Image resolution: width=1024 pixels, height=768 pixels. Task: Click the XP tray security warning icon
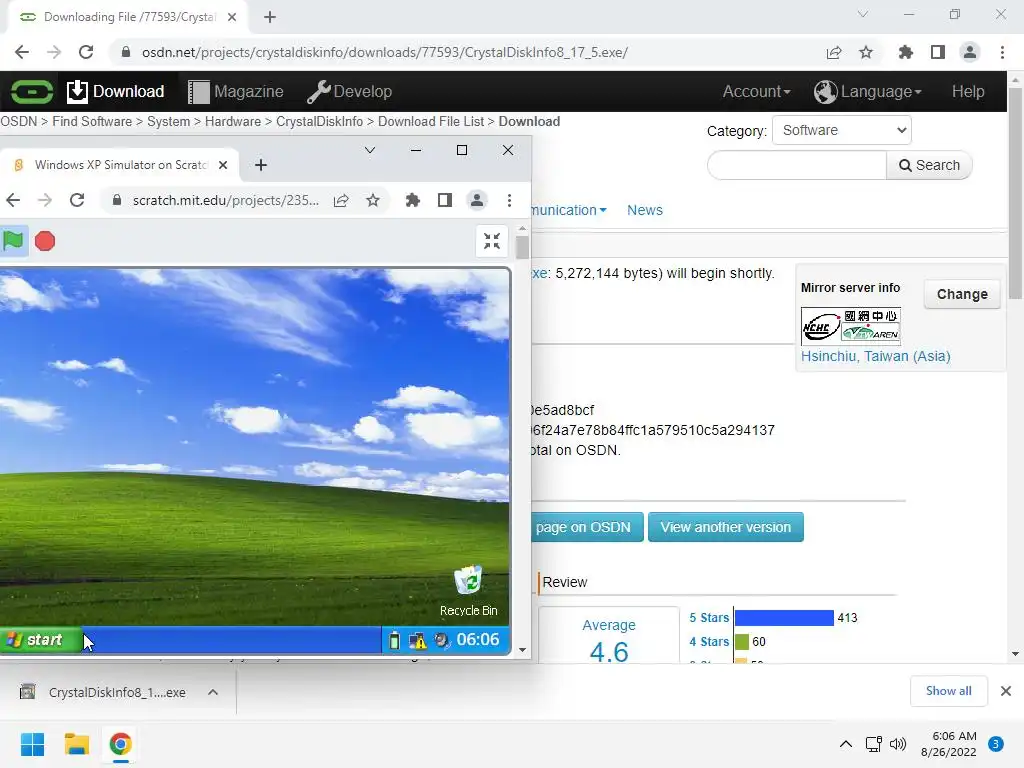[x=417, y=641]
